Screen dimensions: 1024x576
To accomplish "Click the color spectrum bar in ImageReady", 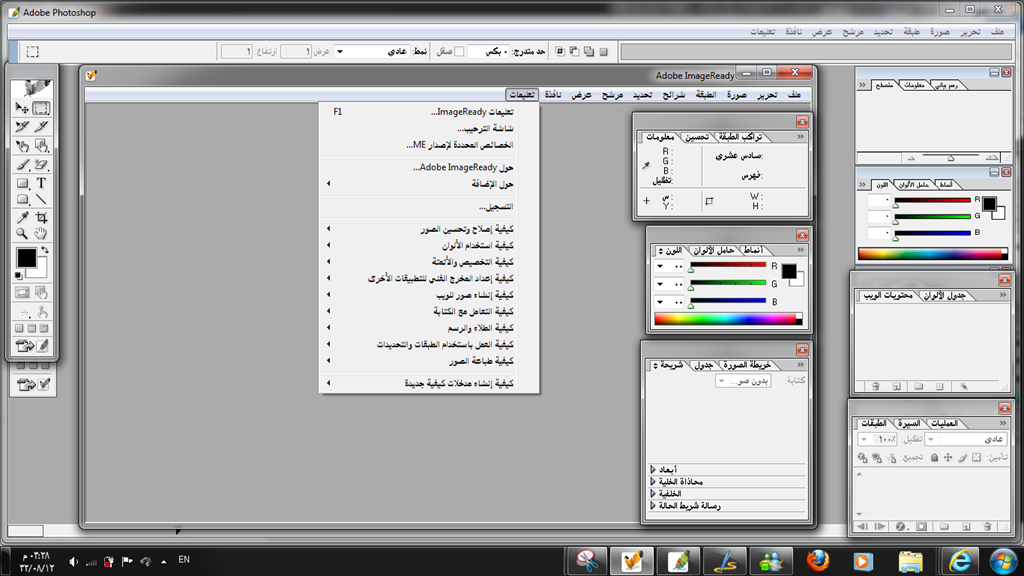I will [x=728, y=319].
